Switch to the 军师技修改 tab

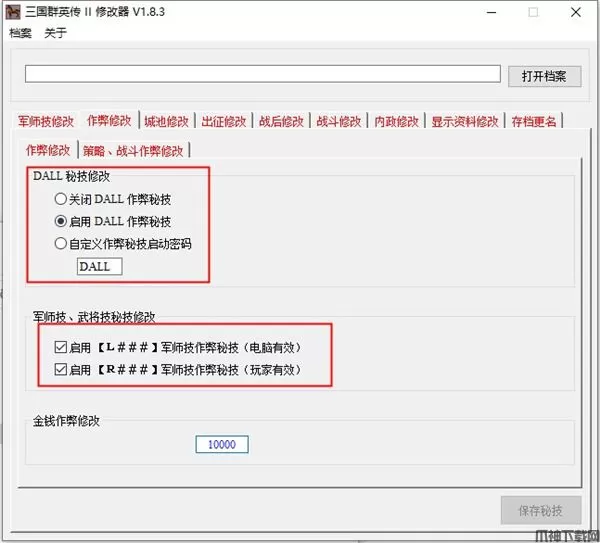[46, 121]
